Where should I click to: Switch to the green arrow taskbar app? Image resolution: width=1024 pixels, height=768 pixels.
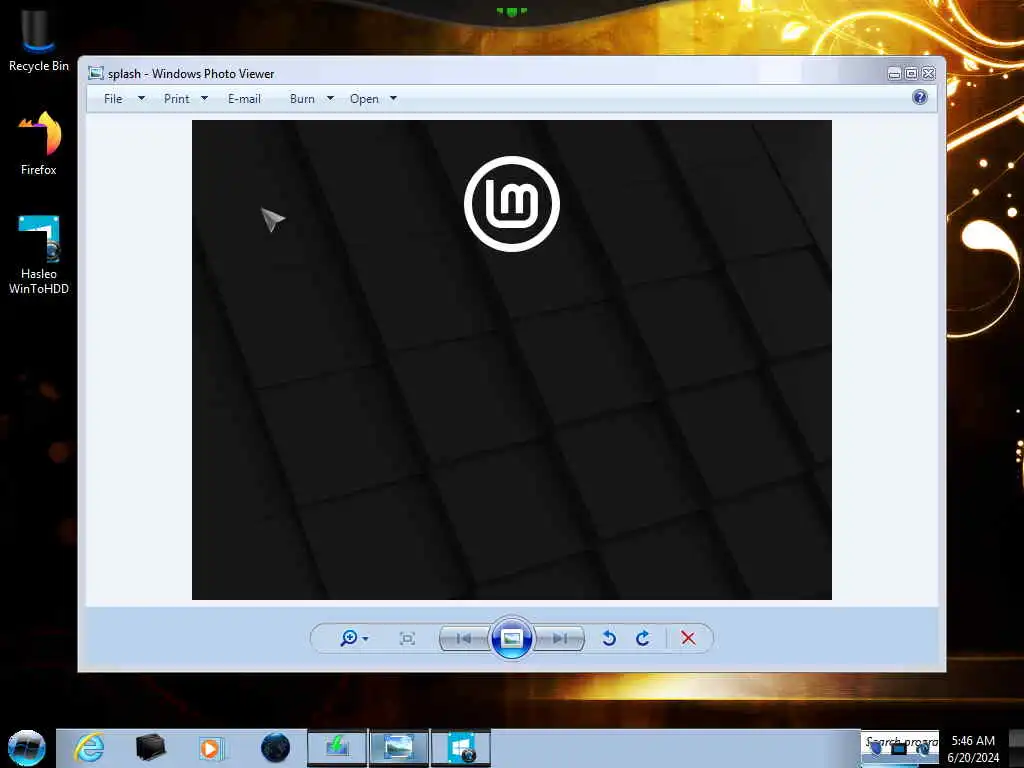pyautogui.click(x=337, y=748)
